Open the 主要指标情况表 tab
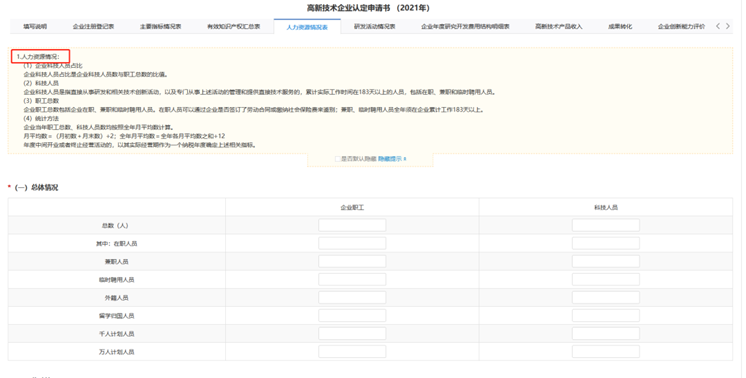The image size is (746, 378). 160,27
